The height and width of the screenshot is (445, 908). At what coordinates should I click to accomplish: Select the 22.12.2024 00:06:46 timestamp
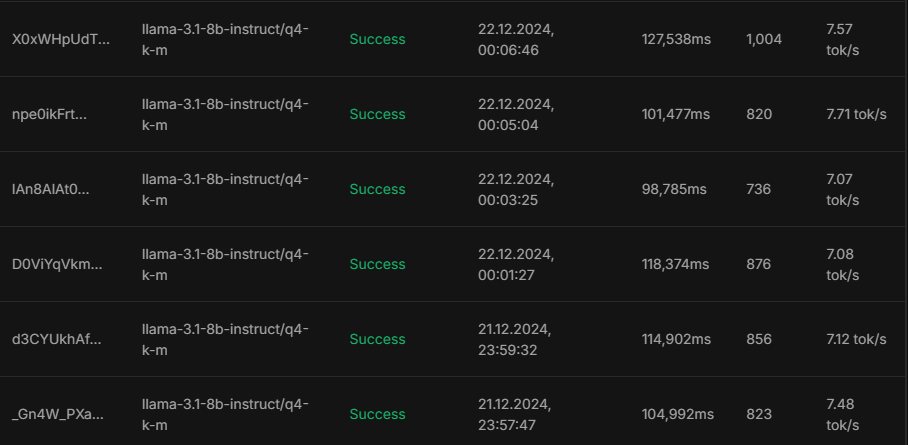pos(516,39)
